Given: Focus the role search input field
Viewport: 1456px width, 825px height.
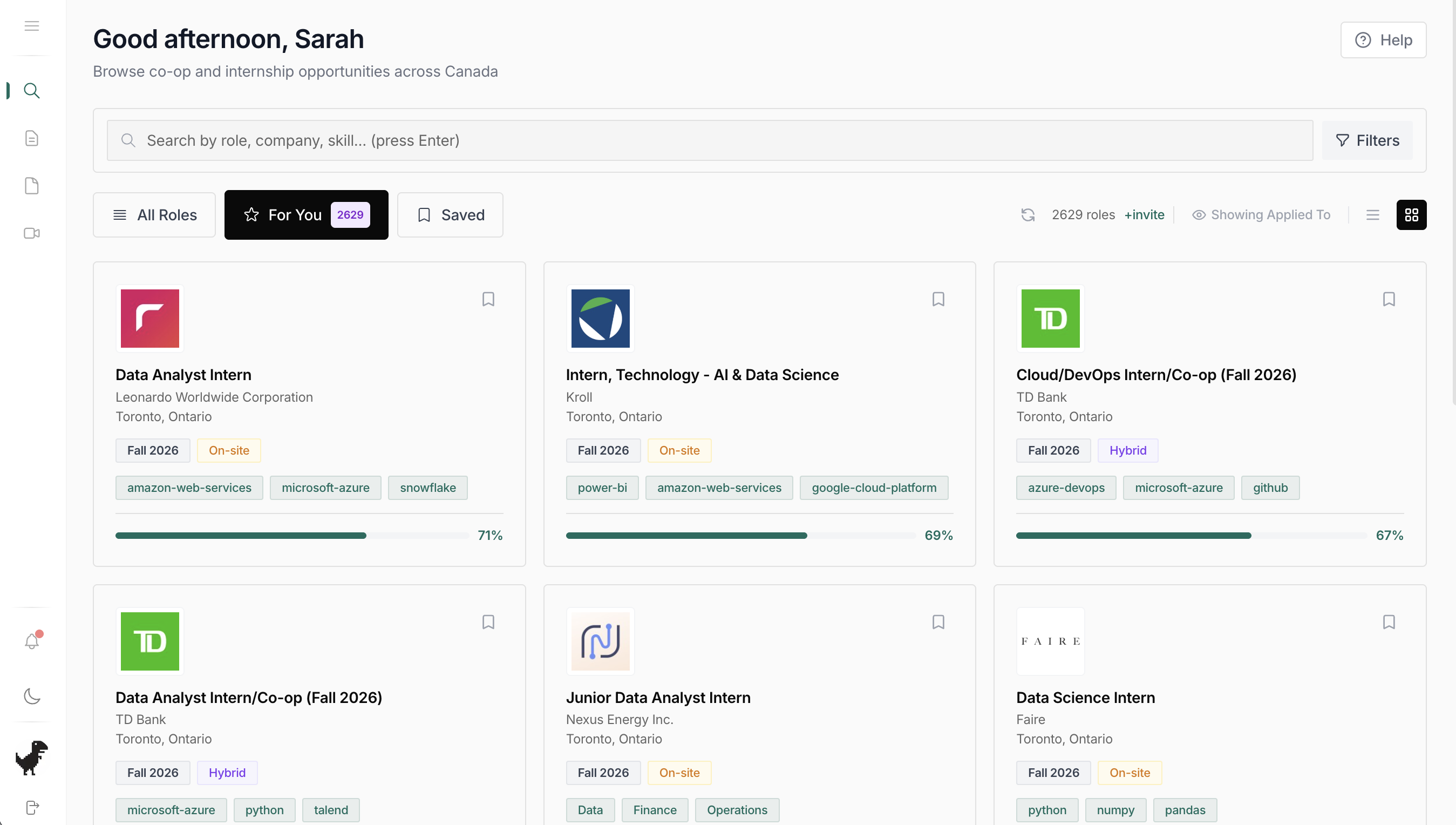Looking at the screenshot, I should pos(710,140).
